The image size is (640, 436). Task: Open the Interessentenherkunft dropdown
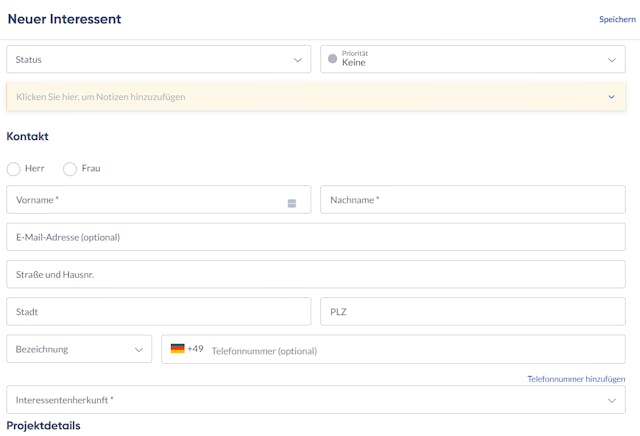point(315,400)
